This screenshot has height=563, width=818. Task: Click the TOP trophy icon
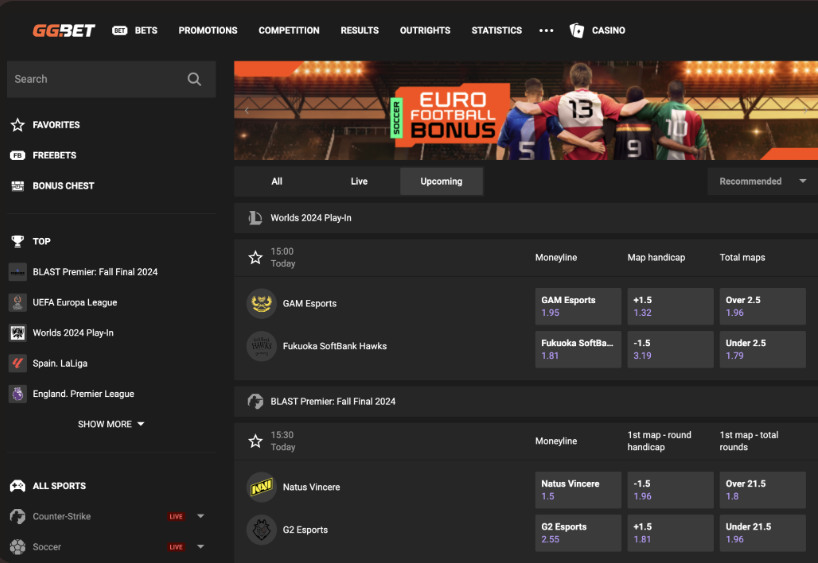[18, 241]
